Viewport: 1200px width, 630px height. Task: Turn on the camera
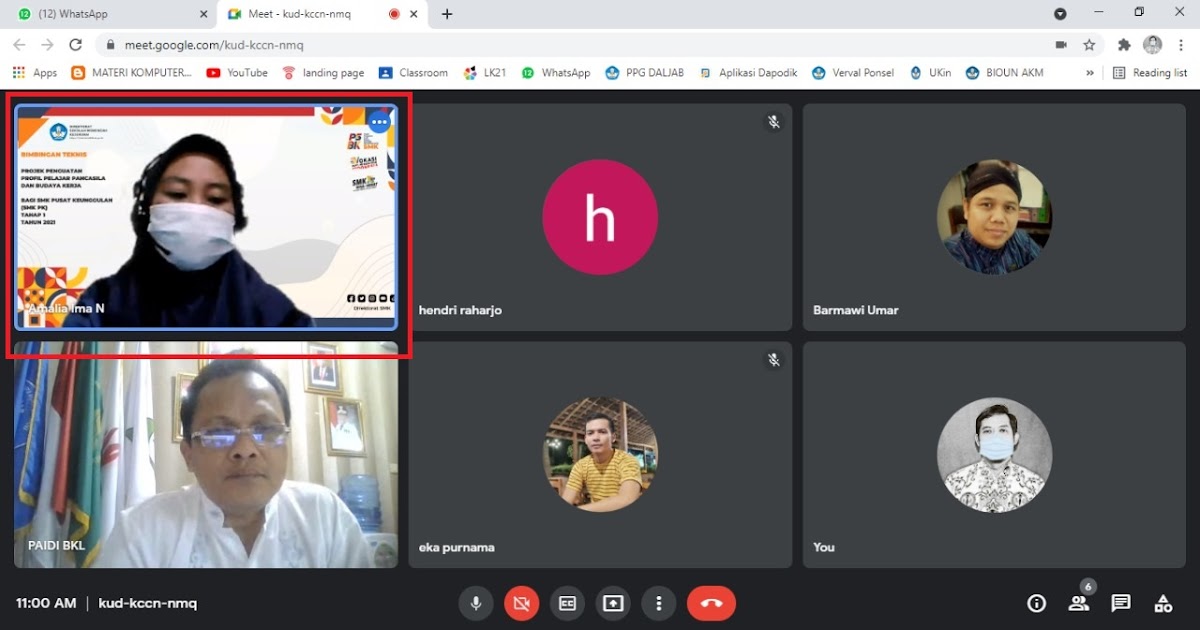click(521, 603)
